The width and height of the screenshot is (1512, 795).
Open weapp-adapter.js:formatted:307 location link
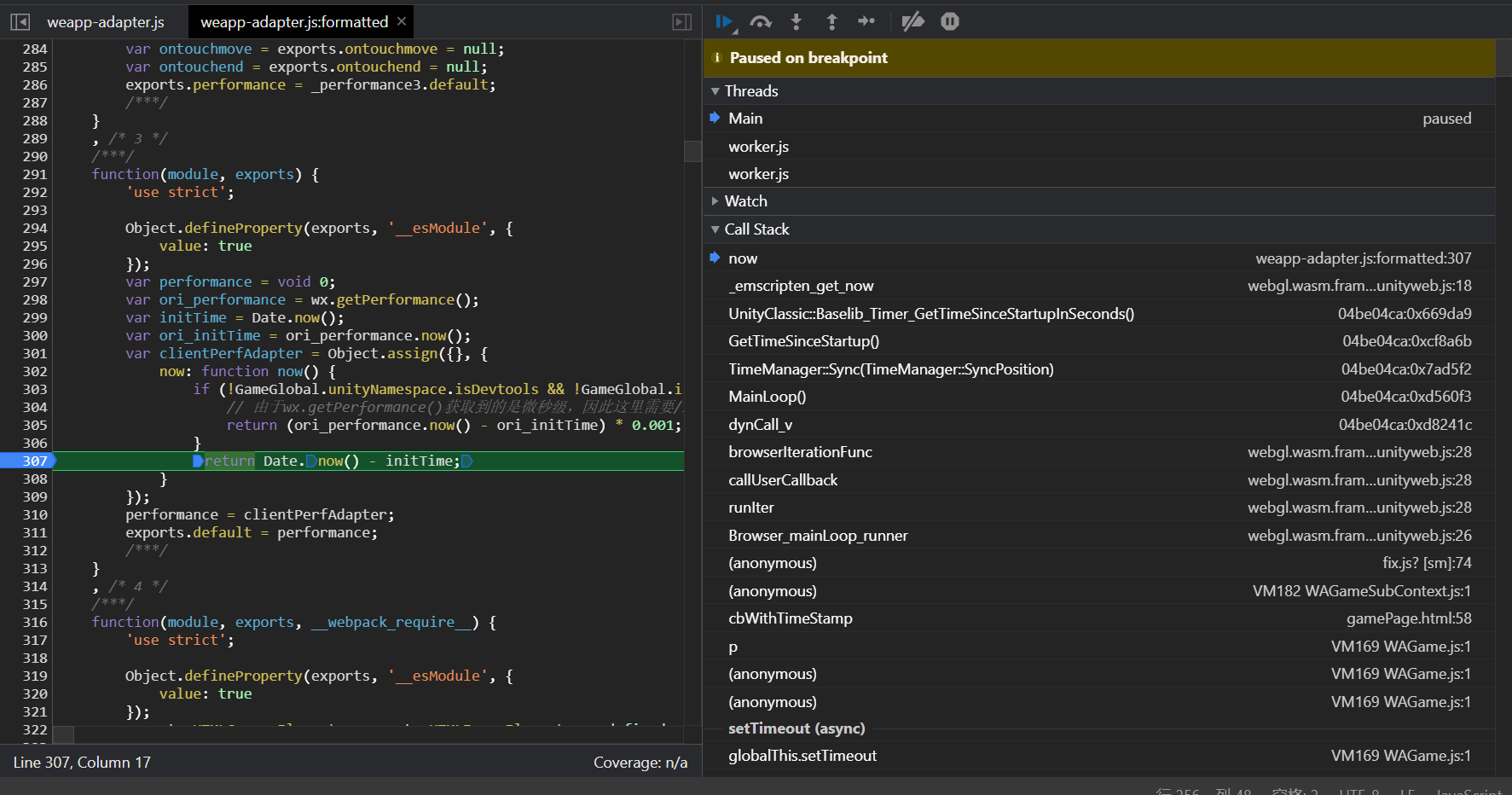[x=1363, y=258]
